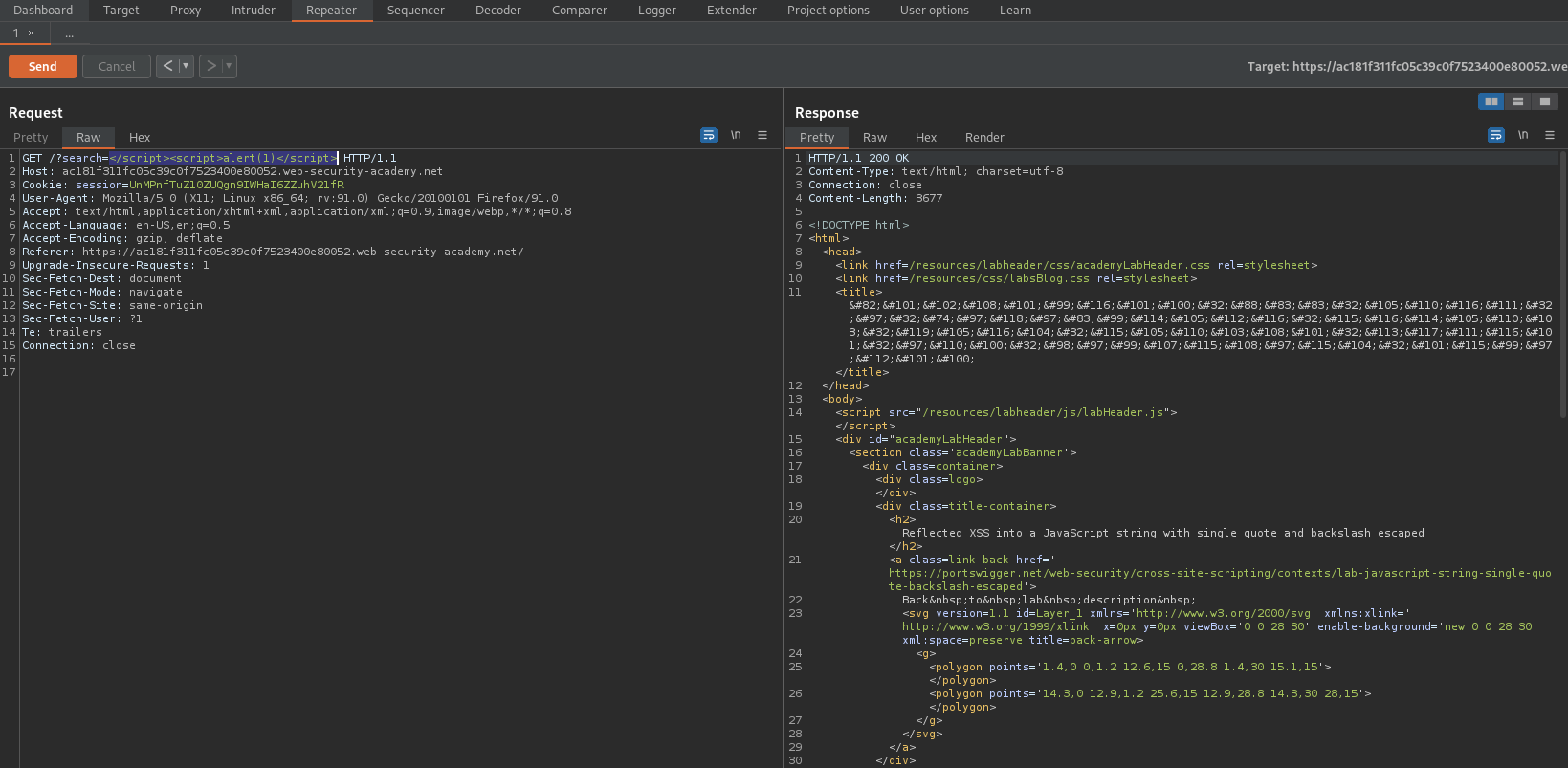Select top-bottom split layout icon
The image size is (1568, 768).
[x=1517, y=101]
